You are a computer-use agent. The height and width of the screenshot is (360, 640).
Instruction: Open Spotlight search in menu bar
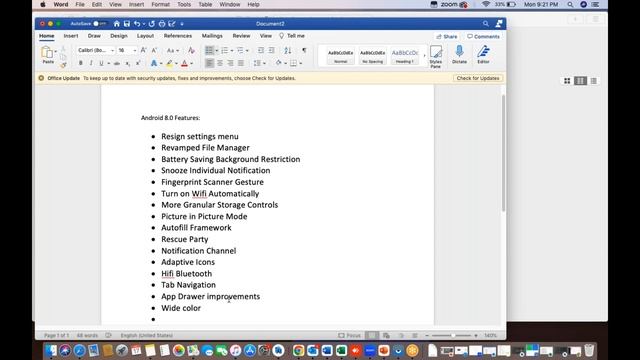(570, 4)
